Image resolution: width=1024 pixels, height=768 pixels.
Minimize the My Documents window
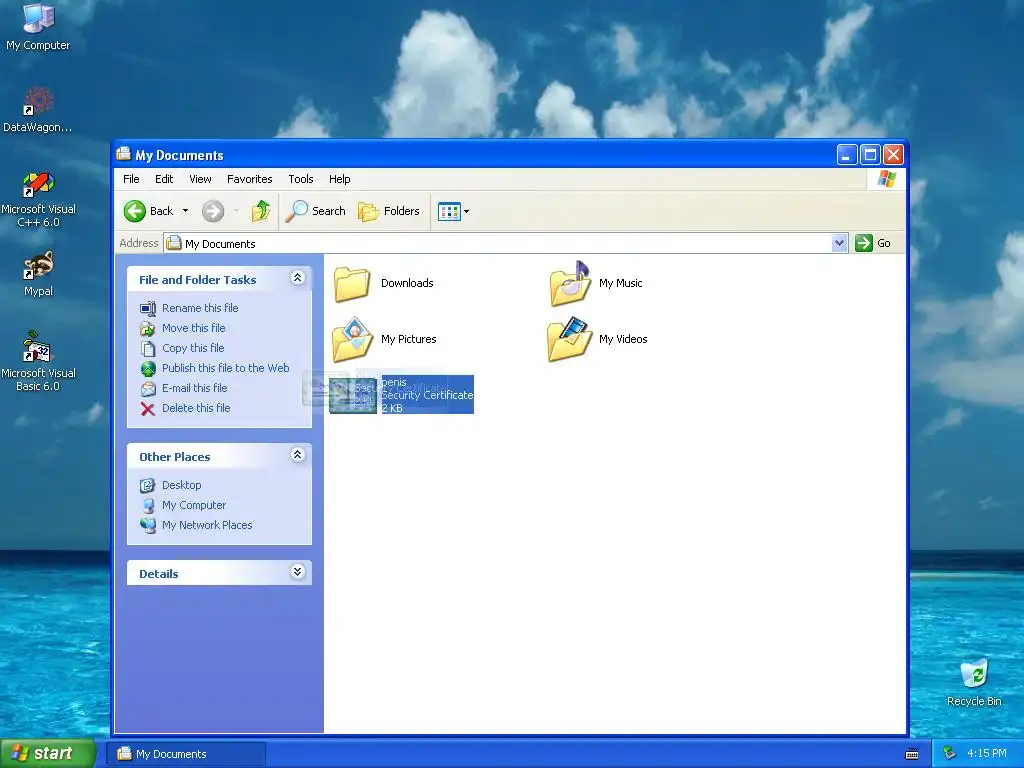846,155
